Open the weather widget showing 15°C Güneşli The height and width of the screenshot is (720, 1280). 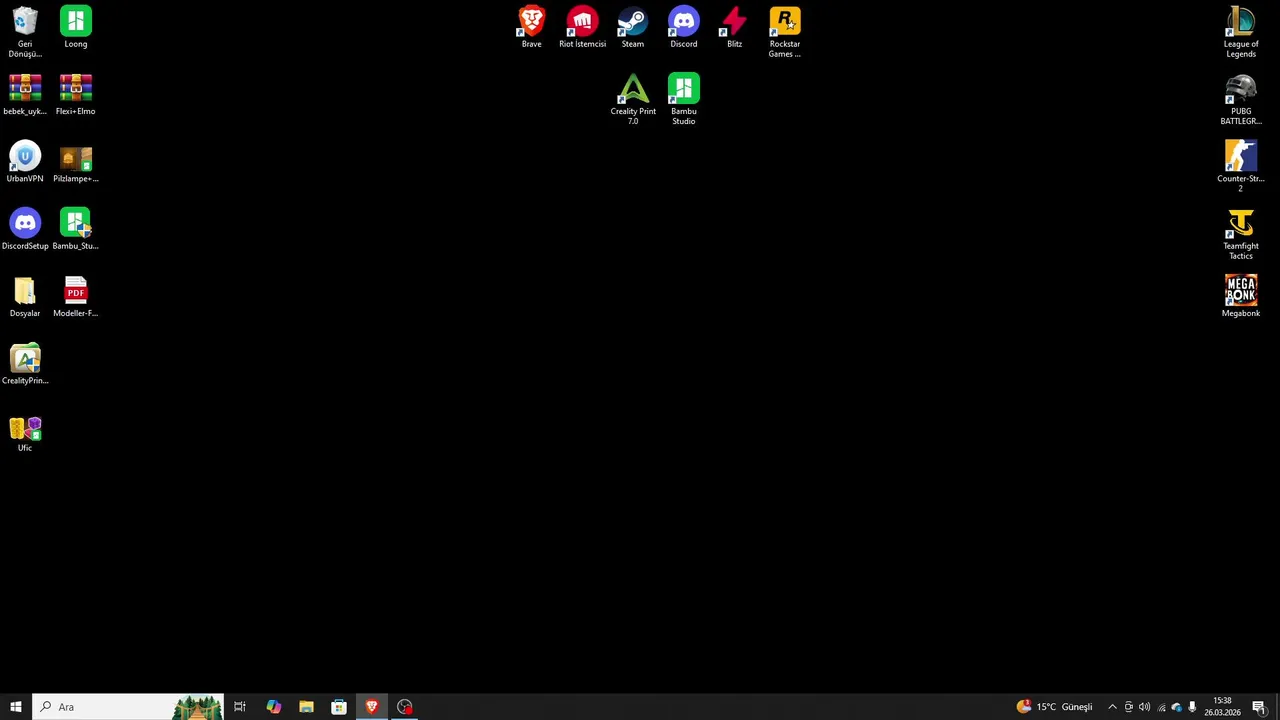[1055, 707]
